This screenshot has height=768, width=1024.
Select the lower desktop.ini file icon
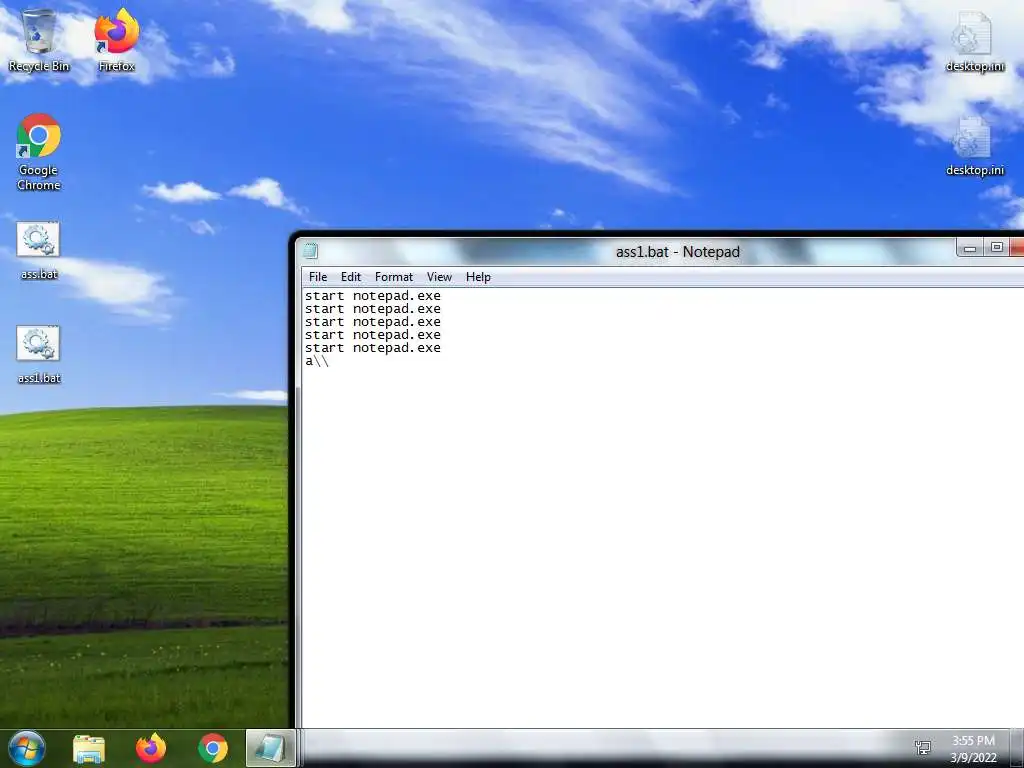974,146
